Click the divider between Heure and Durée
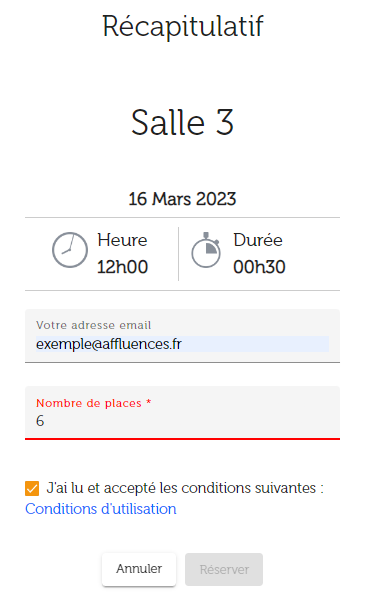This screenshot has width=367, height=607. click(x=178, y=254)
